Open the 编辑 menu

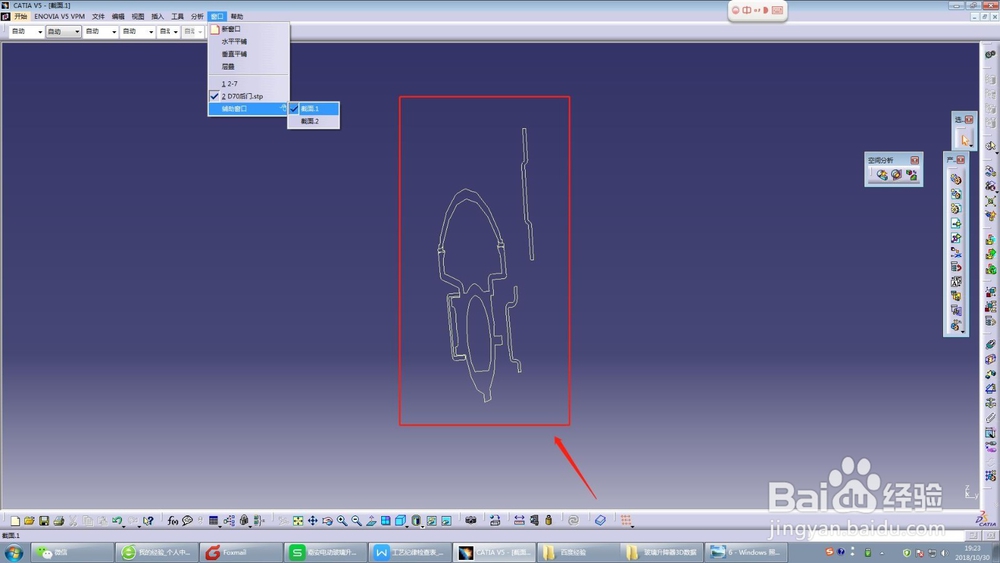(118, 17)
